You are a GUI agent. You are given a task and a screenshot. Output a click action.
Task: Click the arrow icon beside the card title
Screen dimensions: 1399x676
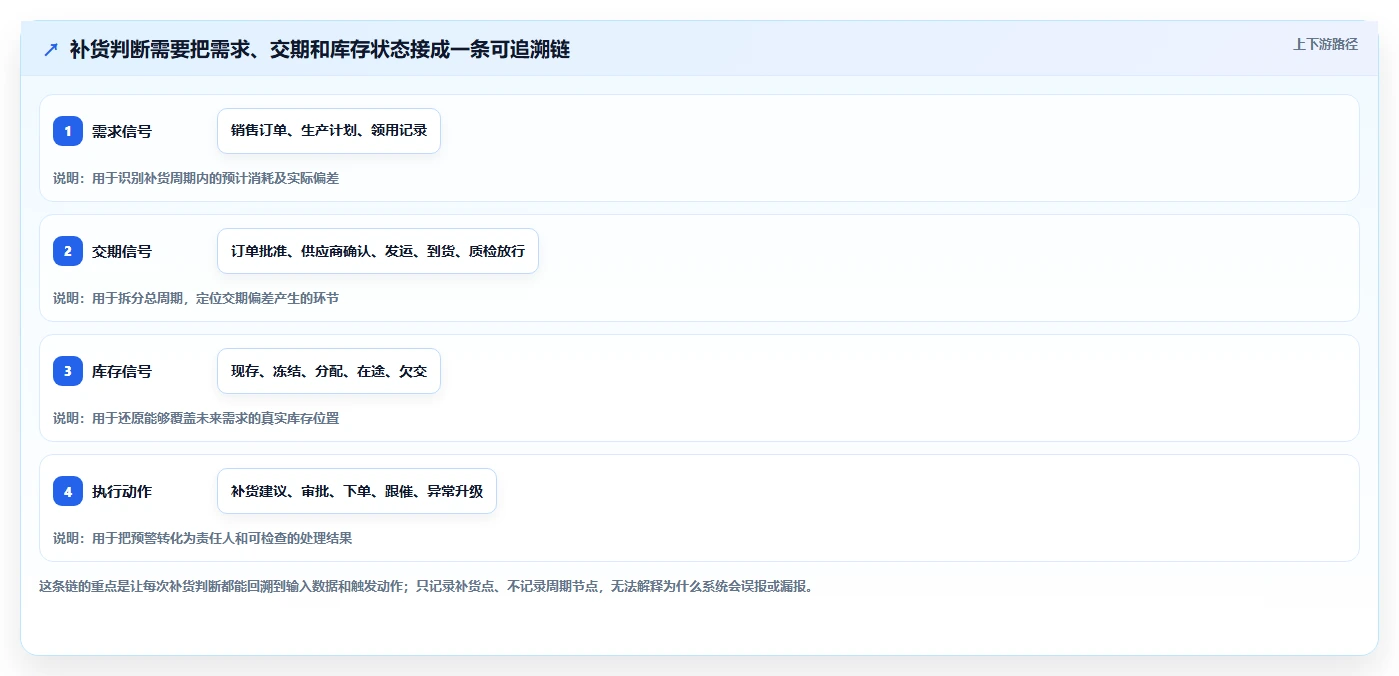pyautogui.click(x=51, y=49)
